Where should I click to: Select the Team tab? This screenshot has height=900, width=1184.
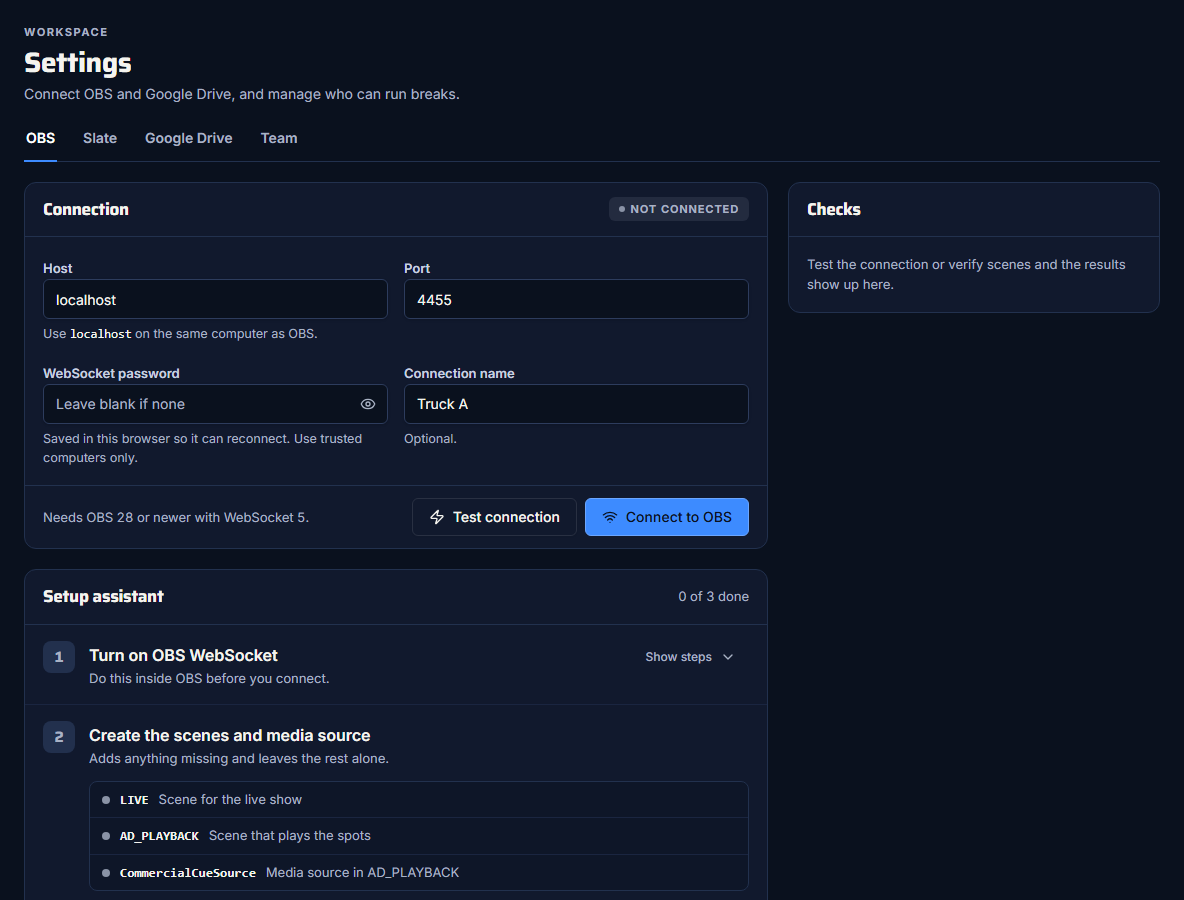[279, 138]
